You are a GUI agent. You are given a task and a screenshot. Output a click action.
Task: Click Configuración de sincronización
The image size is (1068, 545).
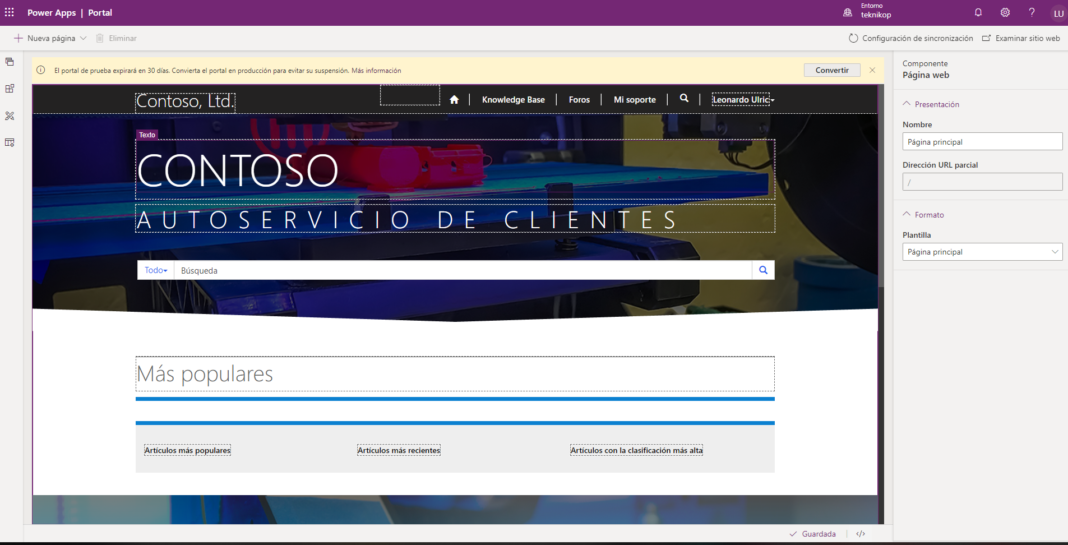click(x=911, y=38)
